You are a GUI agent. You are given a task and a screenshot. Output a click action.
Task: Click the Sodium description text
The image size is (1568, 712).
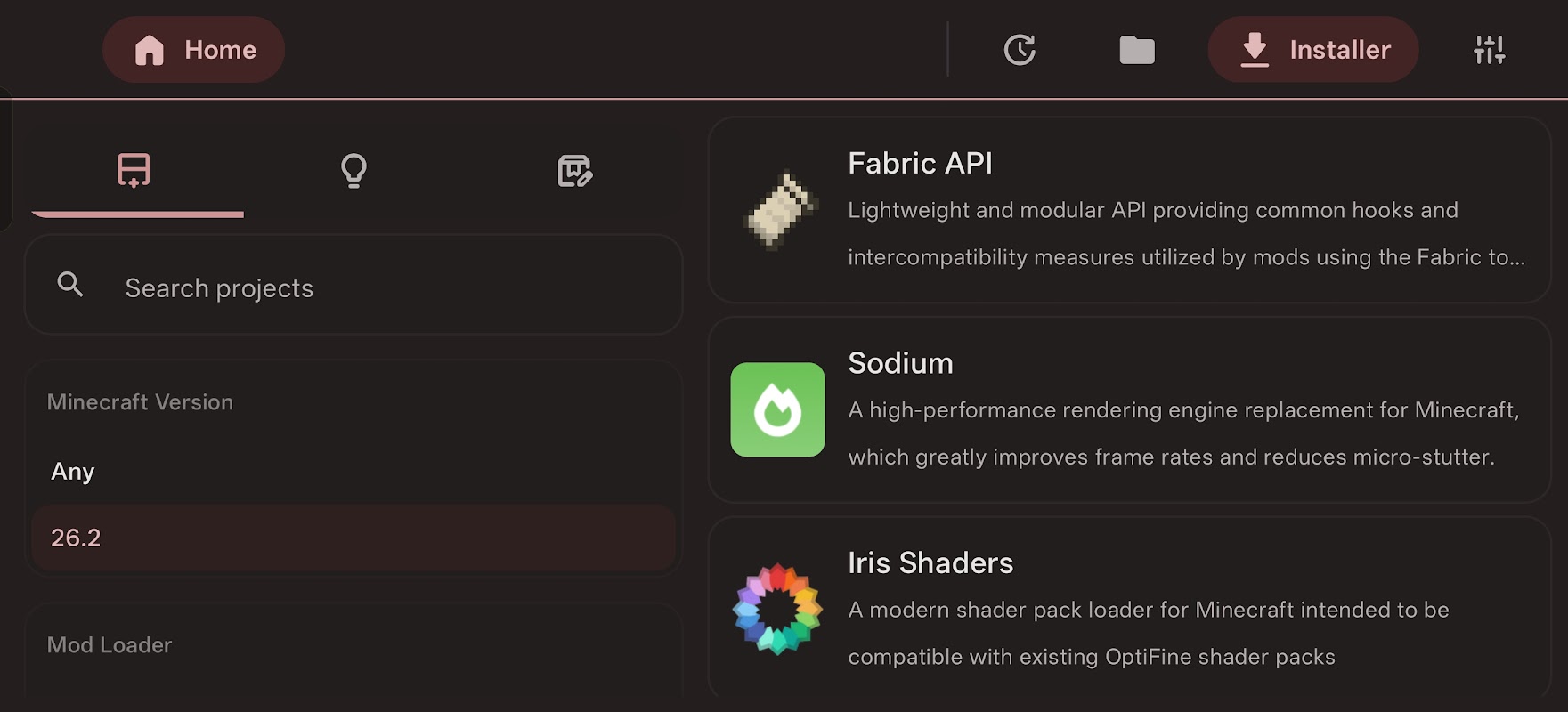1183,433
